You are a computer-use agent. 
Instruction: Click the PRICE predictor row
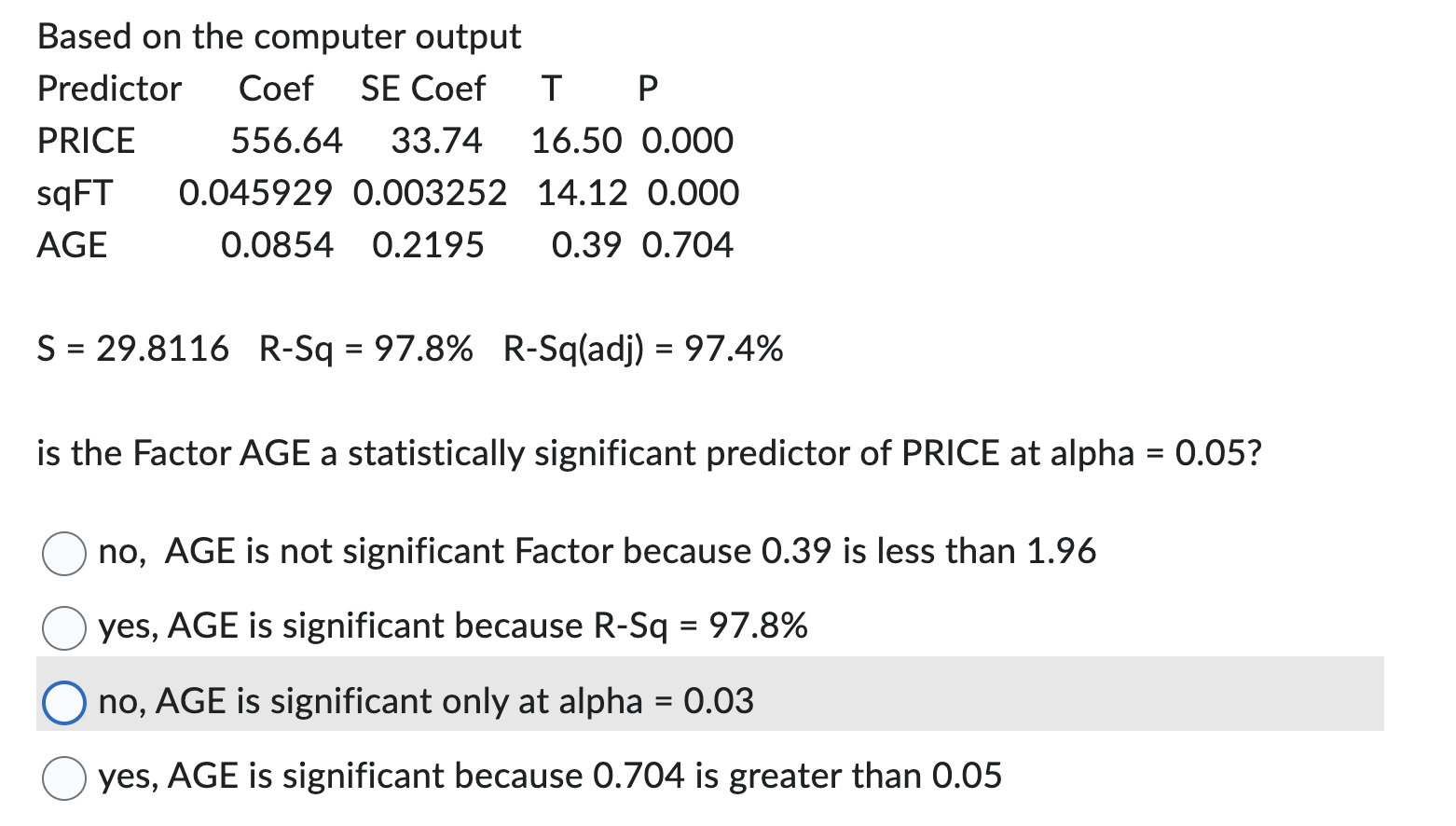pos(373,141)
